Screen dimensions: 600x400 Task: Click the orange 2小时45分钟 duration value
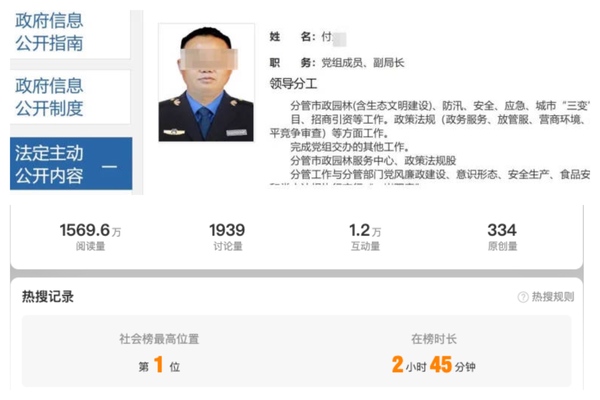pyautogui.click(x=433, y=366)
